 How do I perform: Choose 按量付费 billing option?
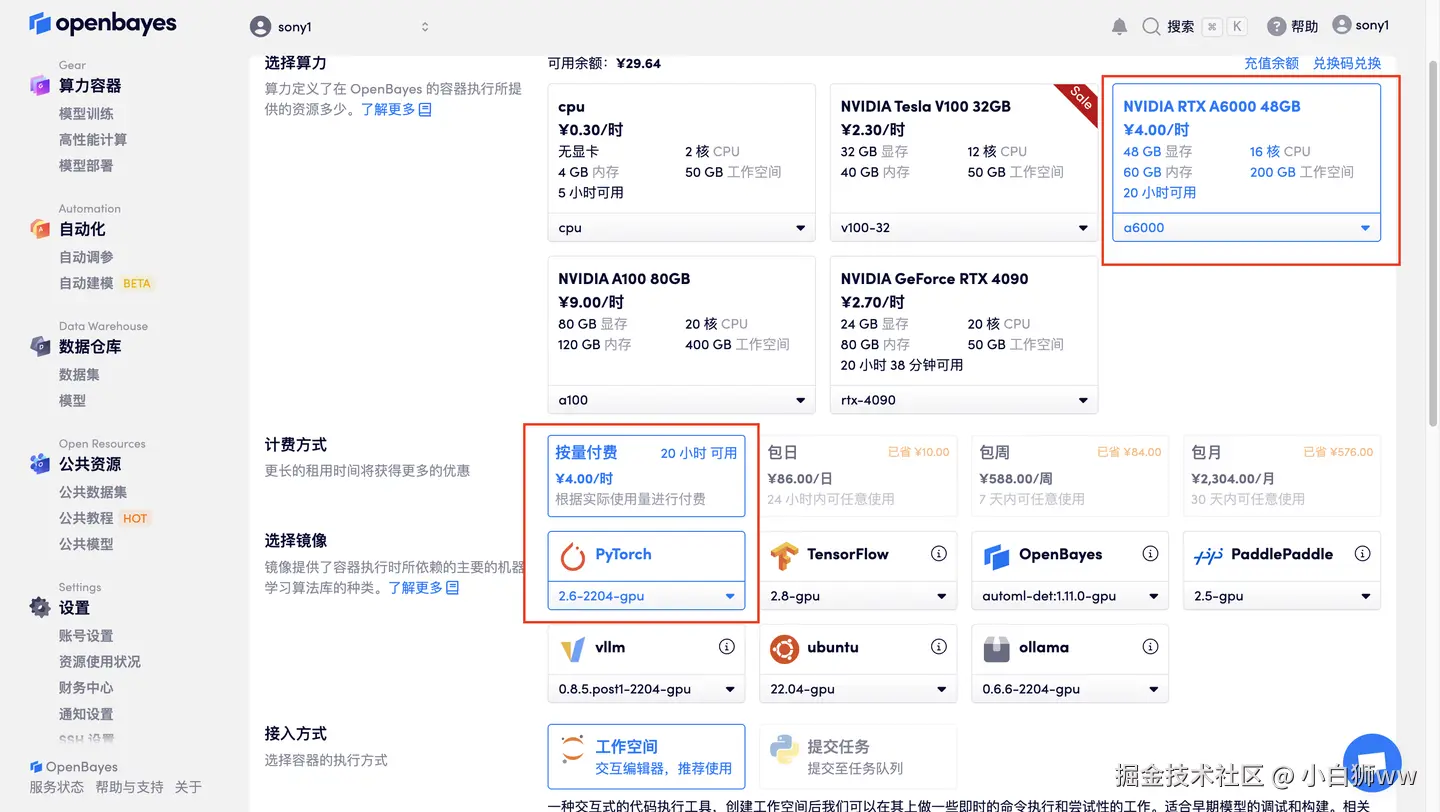[646, 475]
